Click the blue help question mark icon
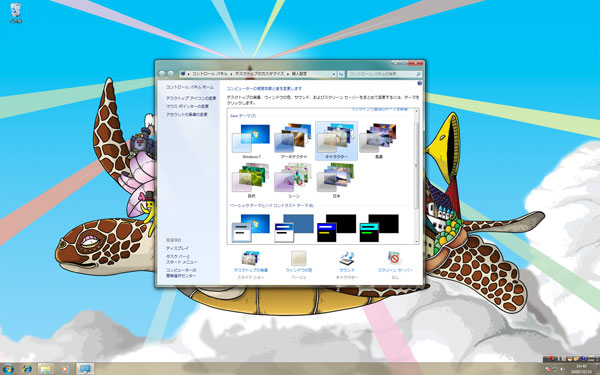Screen dimensions: 600x375 (x=419, y=83)
